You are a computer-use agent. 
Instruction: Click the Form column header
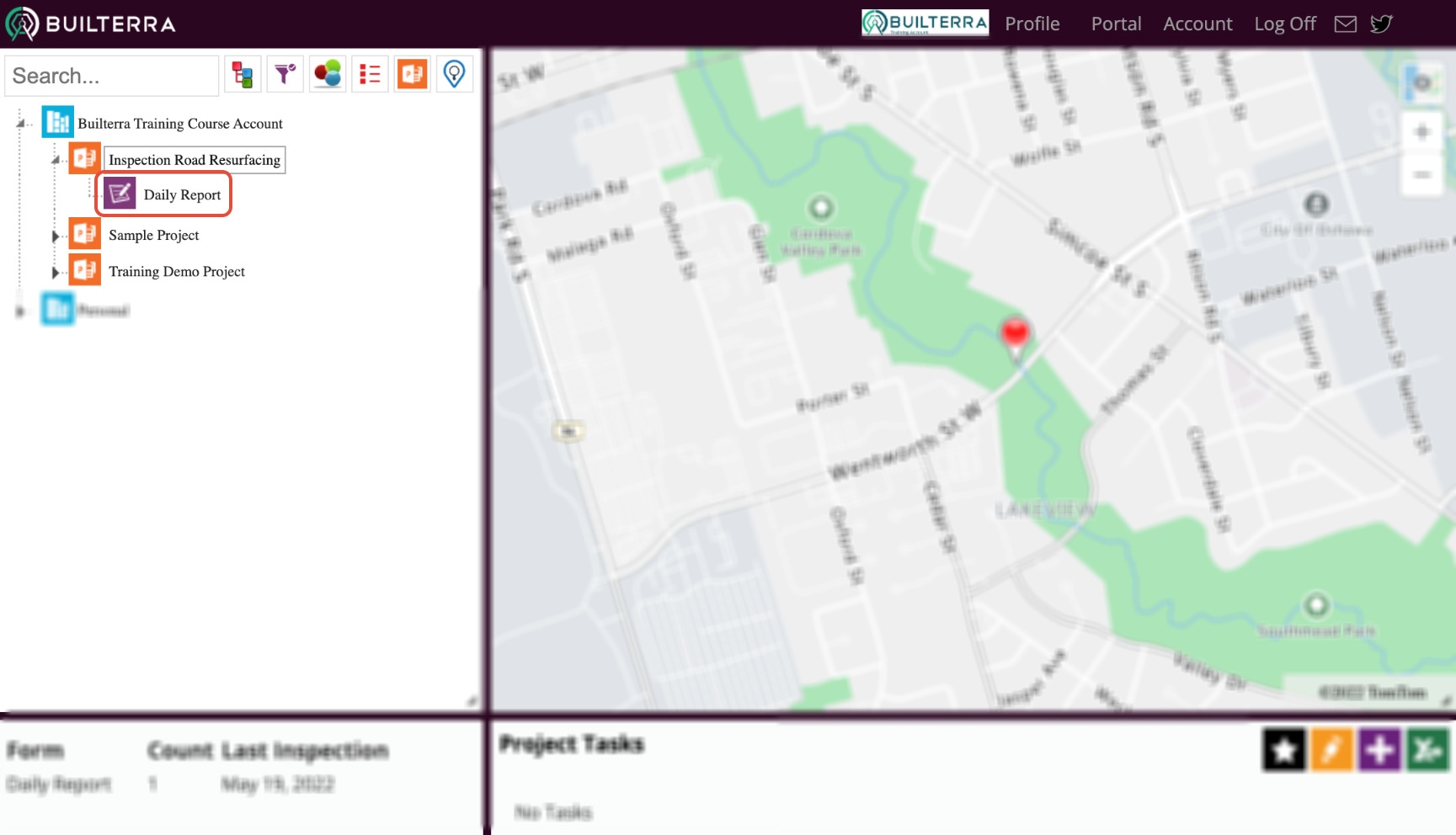point(35,750)
